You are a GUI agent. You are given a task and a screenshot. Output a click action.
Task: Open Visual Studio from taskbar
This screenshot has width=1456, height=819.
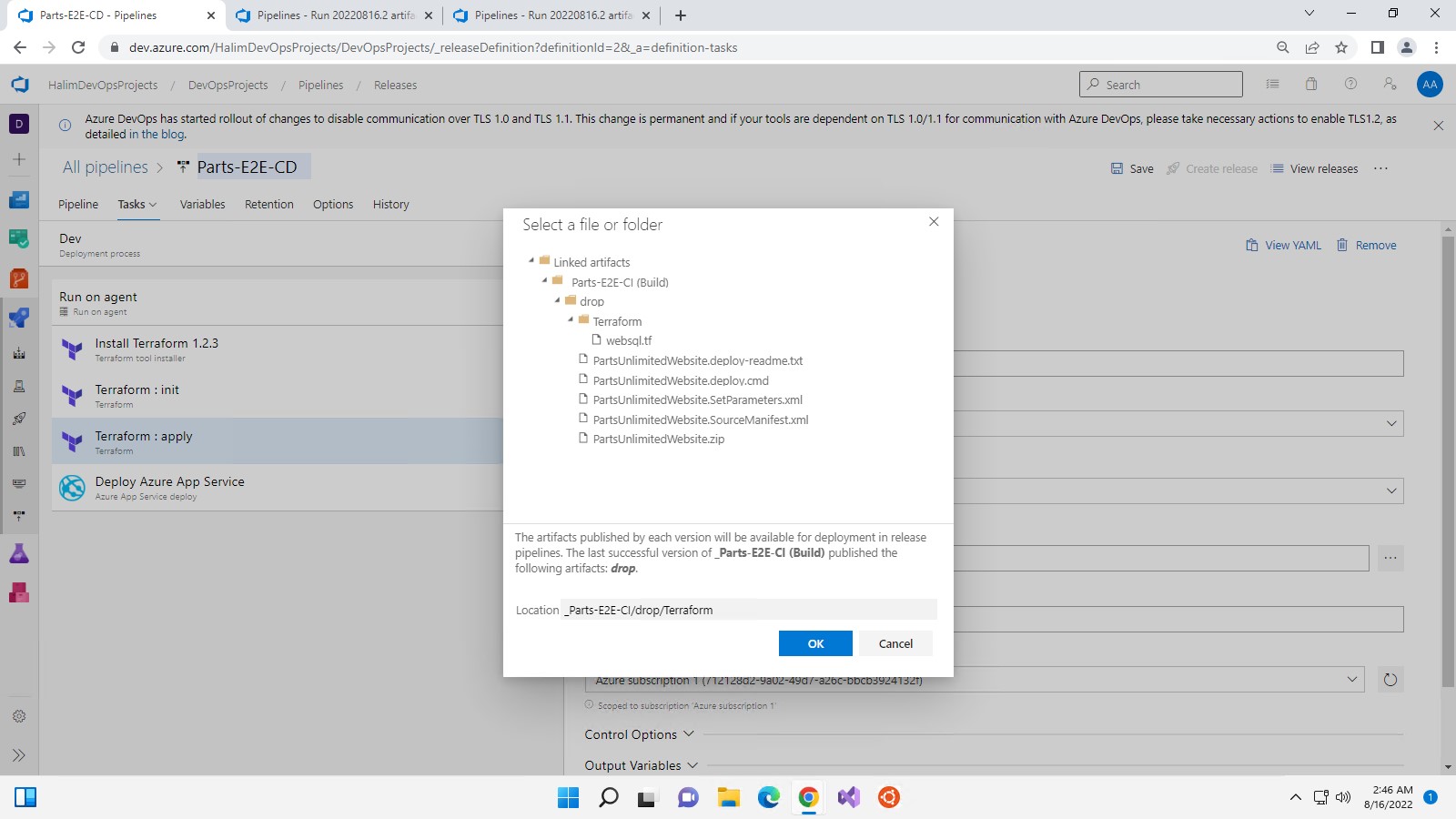[848, 798]
